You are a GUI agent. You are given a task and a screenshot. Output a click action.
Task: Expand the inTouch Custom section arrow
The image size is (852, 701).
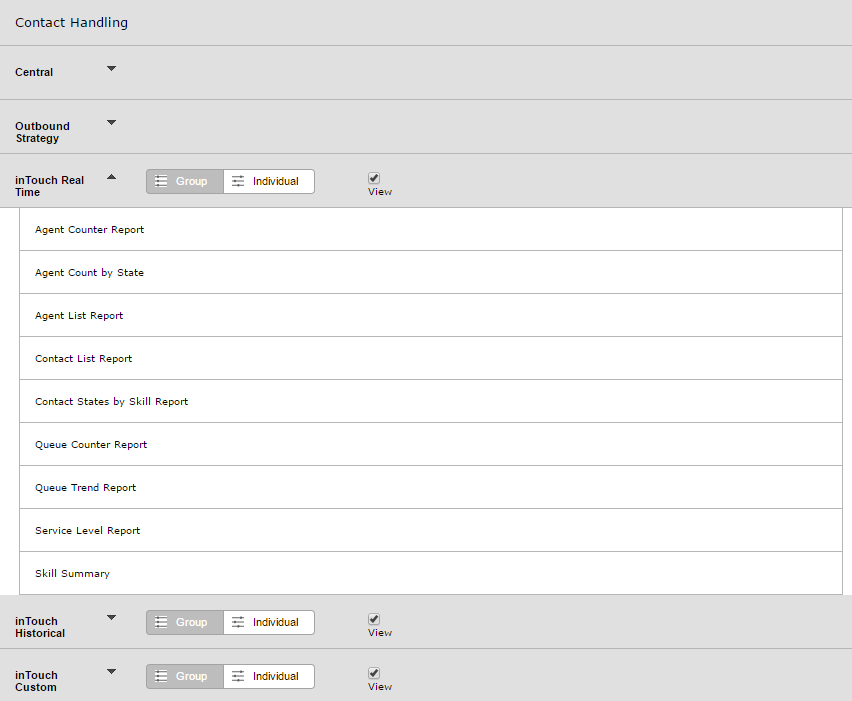111,672
